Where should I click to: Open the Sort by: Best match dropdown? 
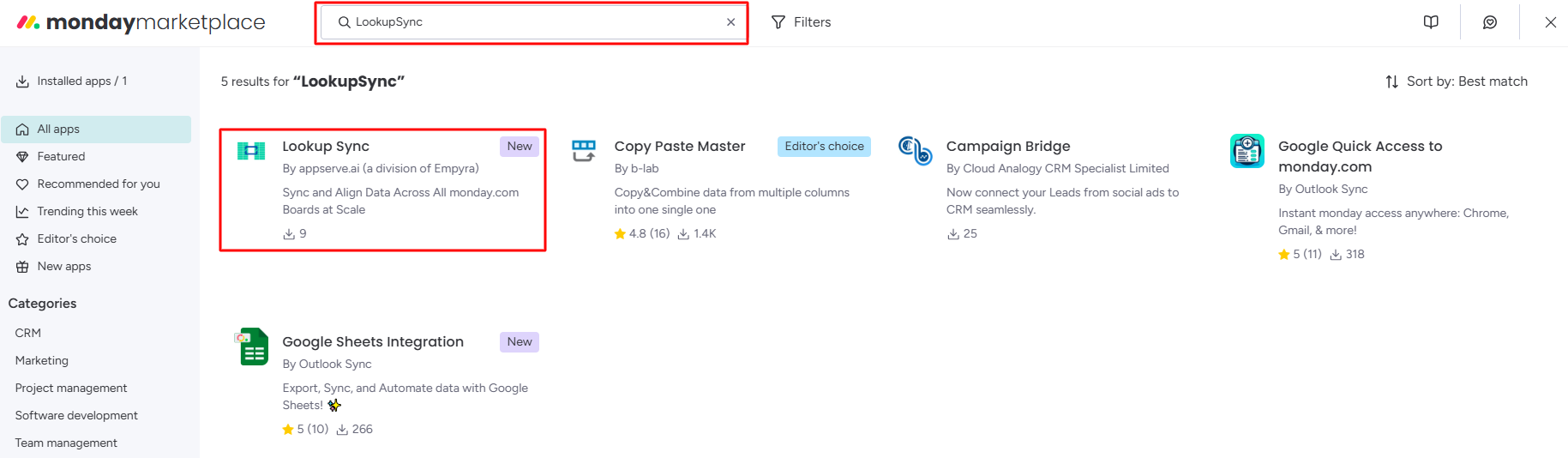coord(1457,81)
